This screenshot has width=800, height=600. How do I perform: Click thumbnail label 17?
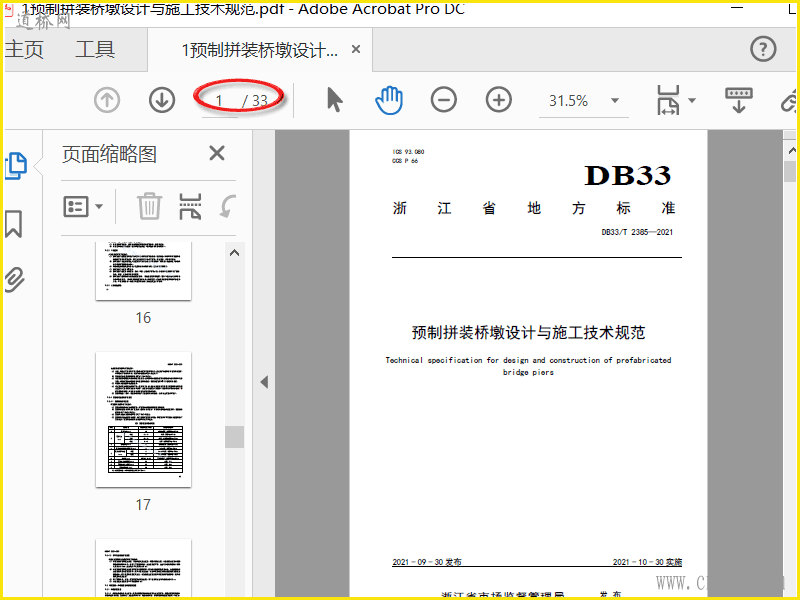[143, 505]
